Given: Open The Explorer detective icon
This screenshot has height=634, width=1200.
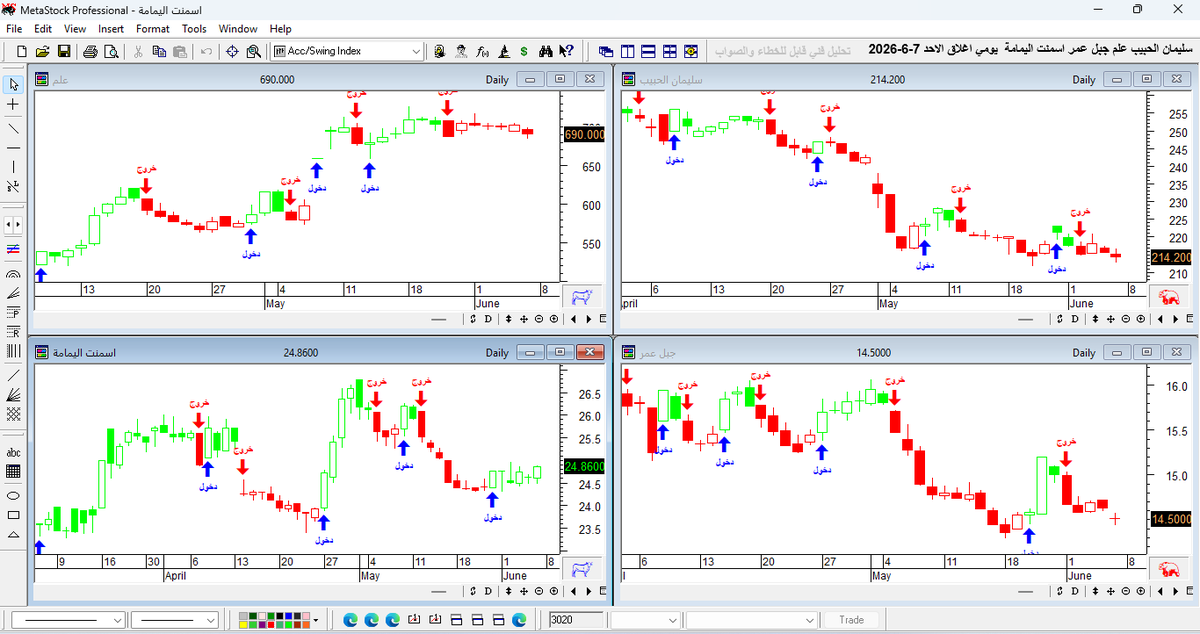Looking at the screenshot, I should pyautogui.click(x=461, y=51).
